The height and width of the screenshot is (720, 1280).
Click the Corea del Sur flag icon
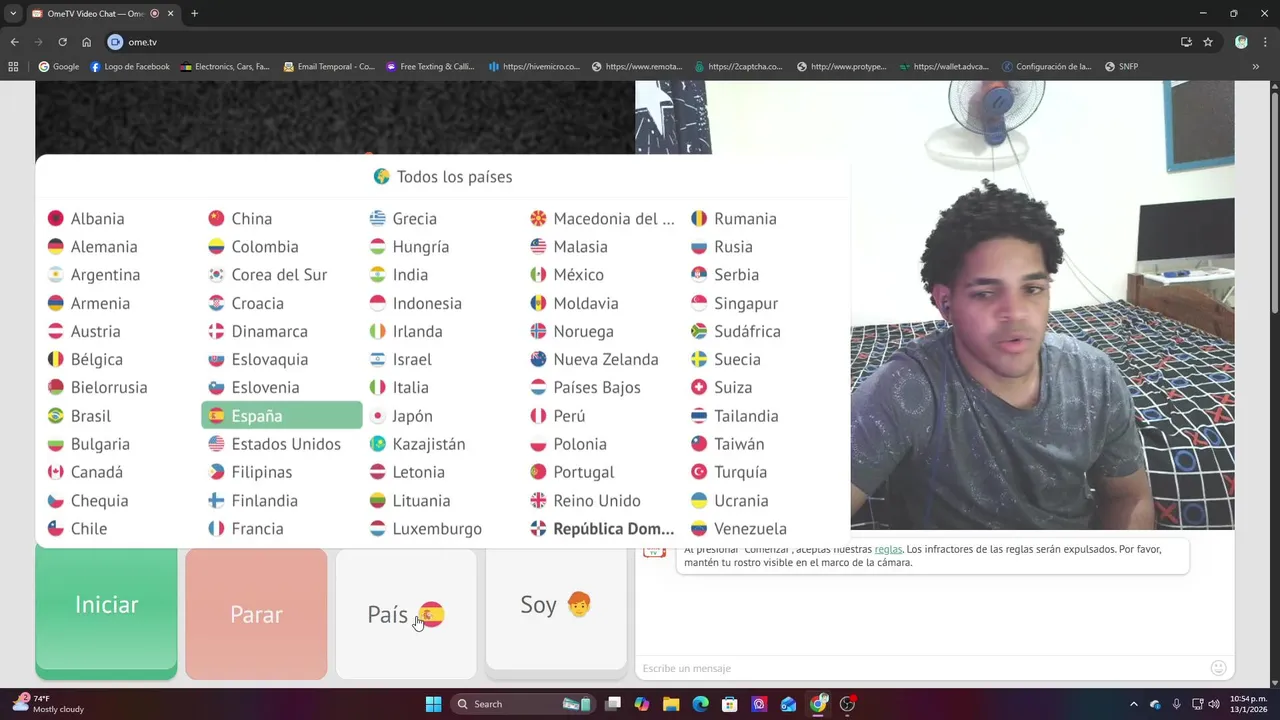(x=216, y=275)
